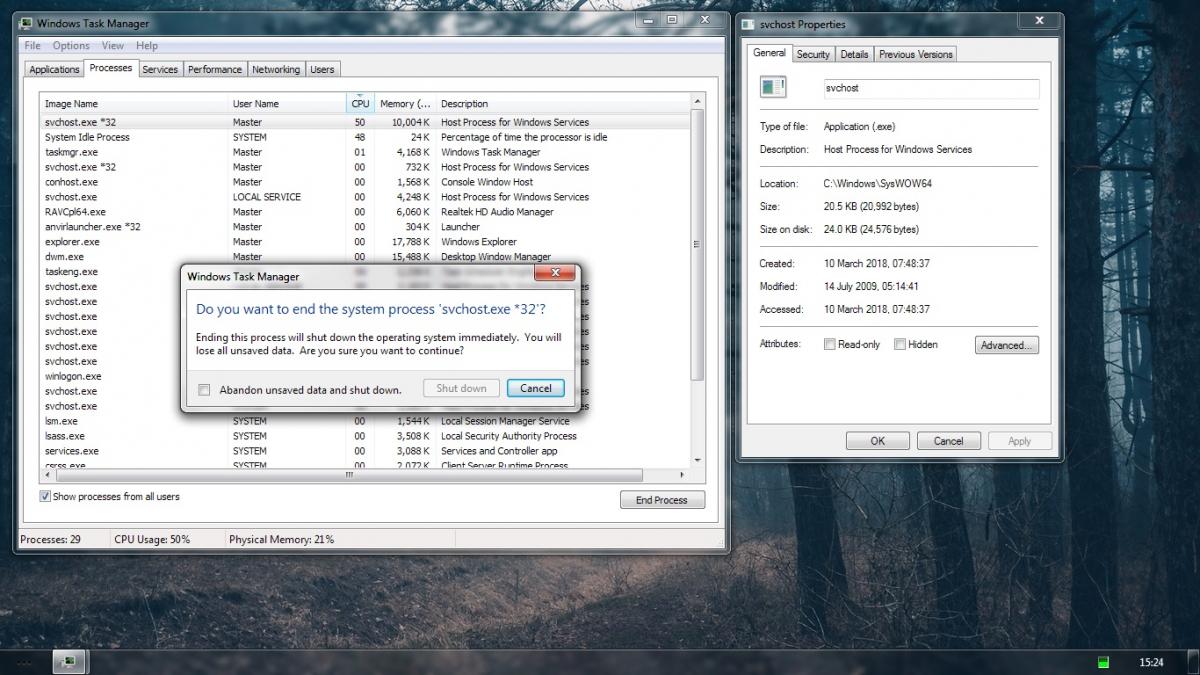Select the lsm.exe process row
This screenshot has width=1200, height=675.
365,421
